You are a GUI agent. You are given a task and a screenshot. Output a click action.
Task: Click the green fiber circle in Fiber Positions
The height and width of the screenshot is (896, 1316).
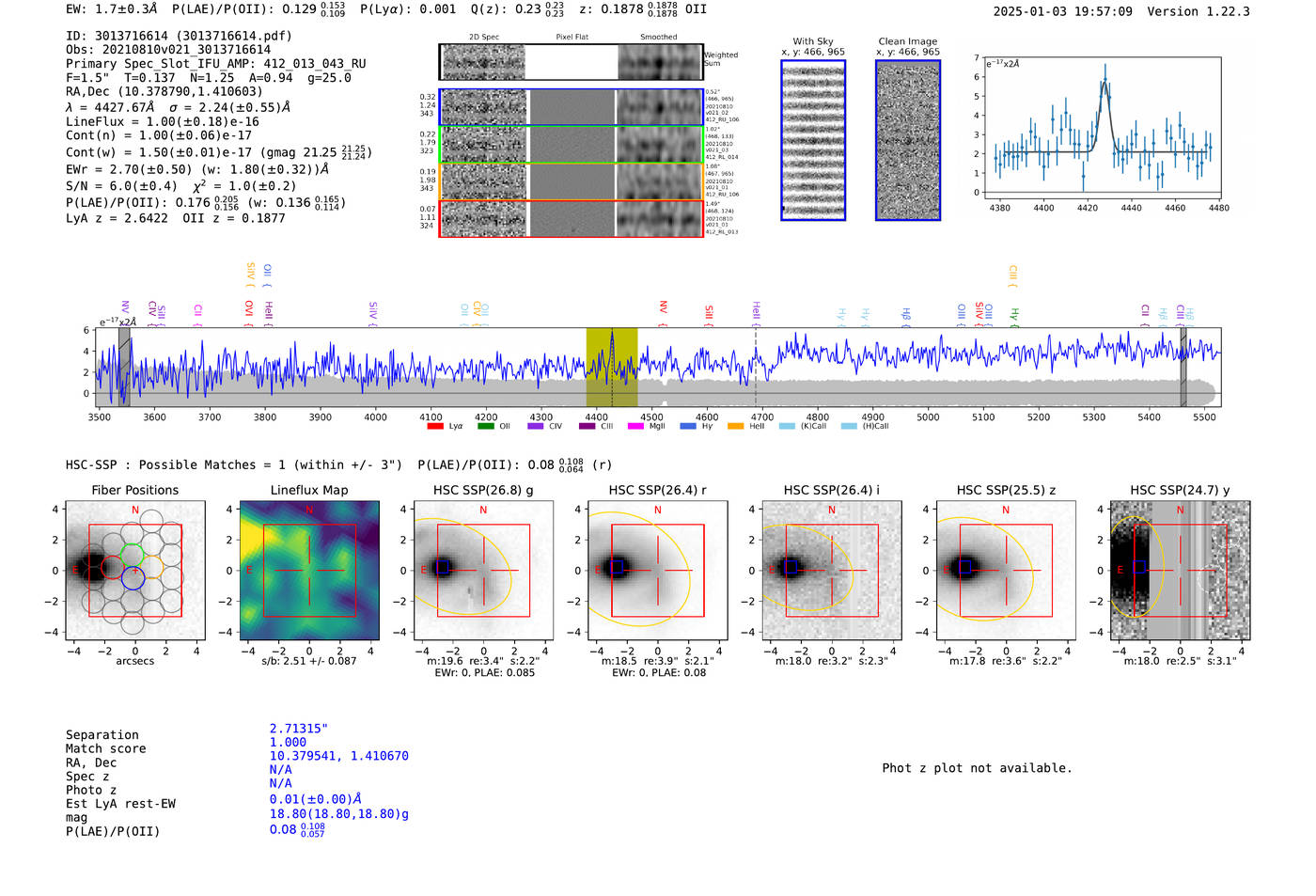tap(133, 555)
